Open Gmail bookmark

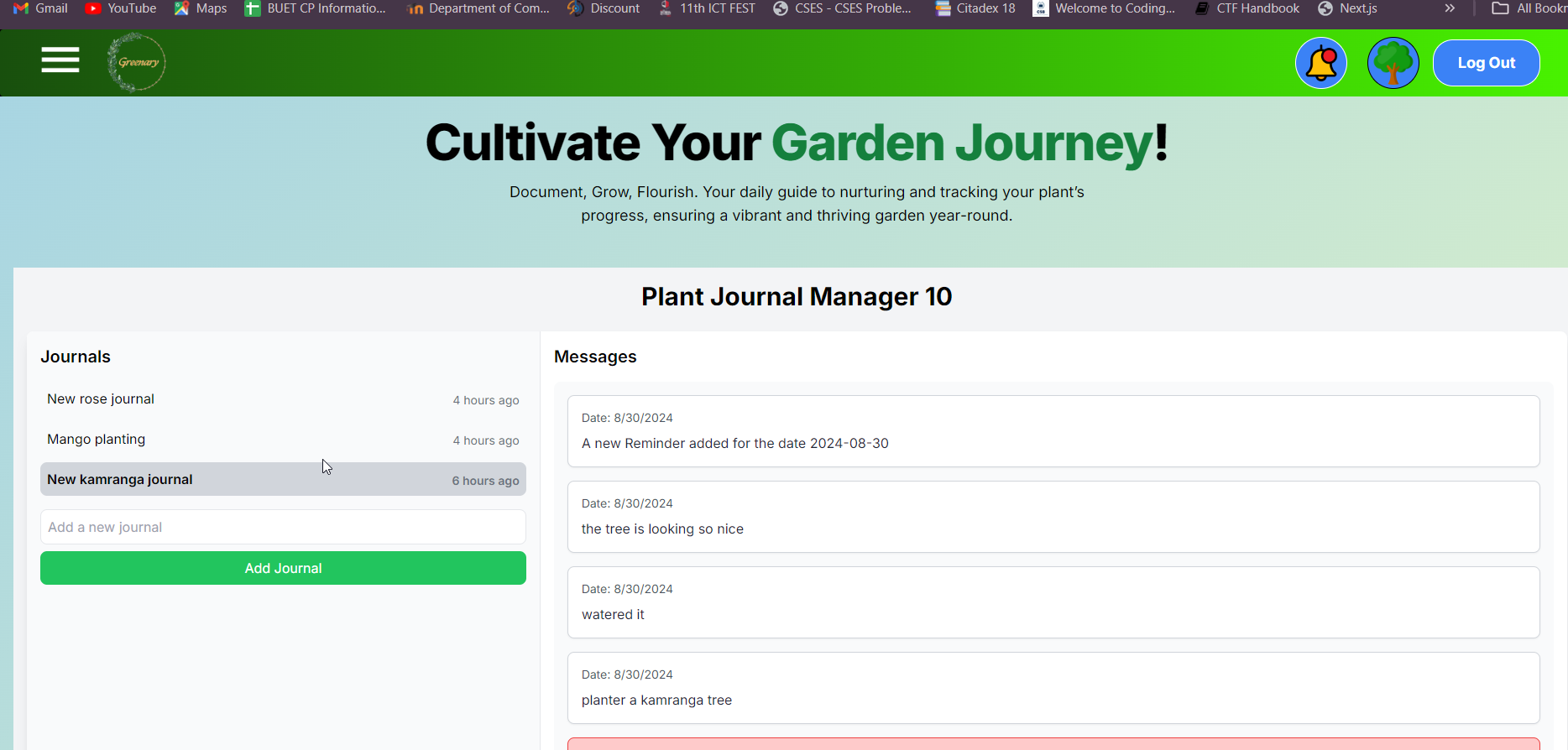click(x=41, y=8)
